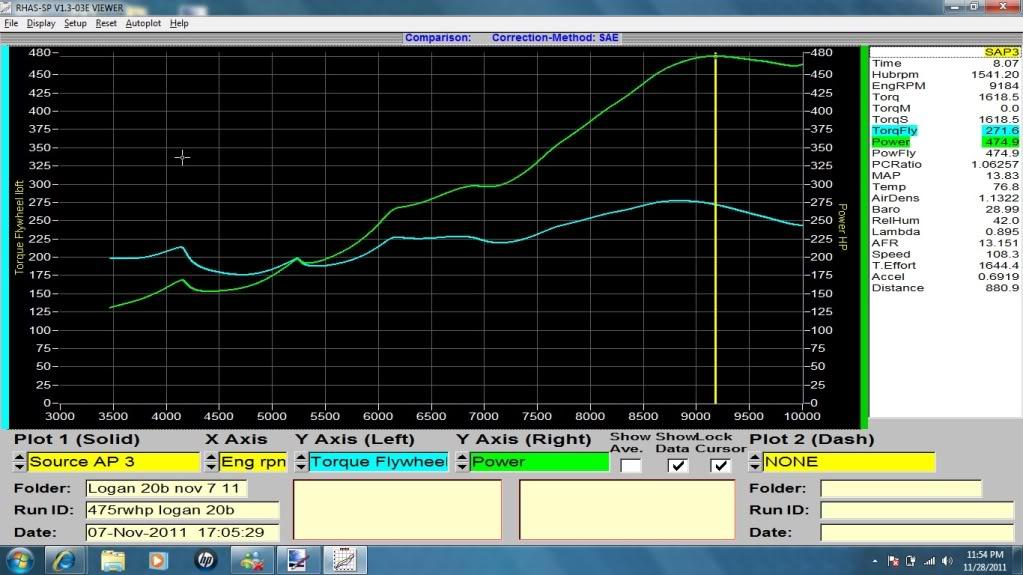Click the monitor-with-pen taskbar icon
The image size is (1023, 575).
tap(297, 561)
